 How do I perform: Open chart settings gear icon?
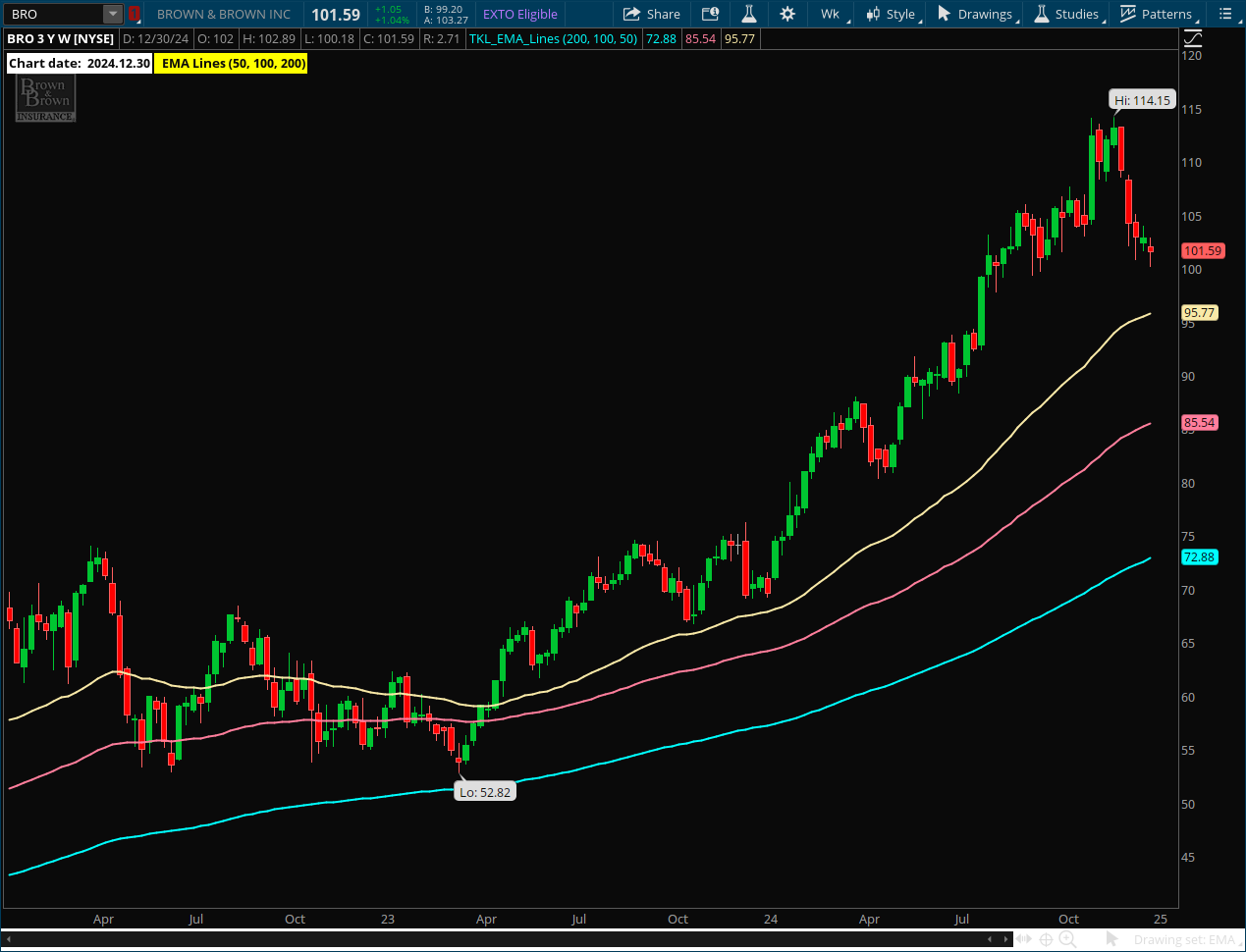pos(787,14)
